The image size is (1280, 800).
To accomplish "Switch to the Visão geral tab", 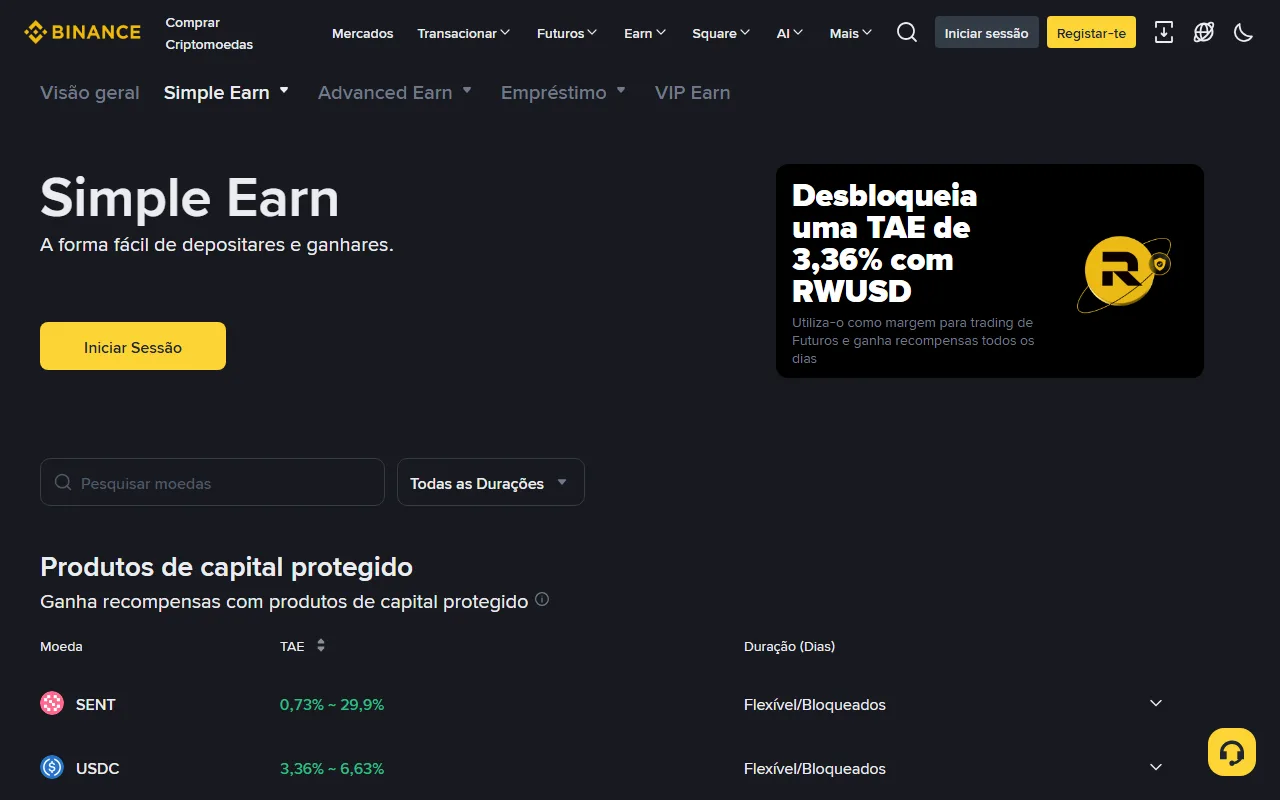I will coord(90,92).
